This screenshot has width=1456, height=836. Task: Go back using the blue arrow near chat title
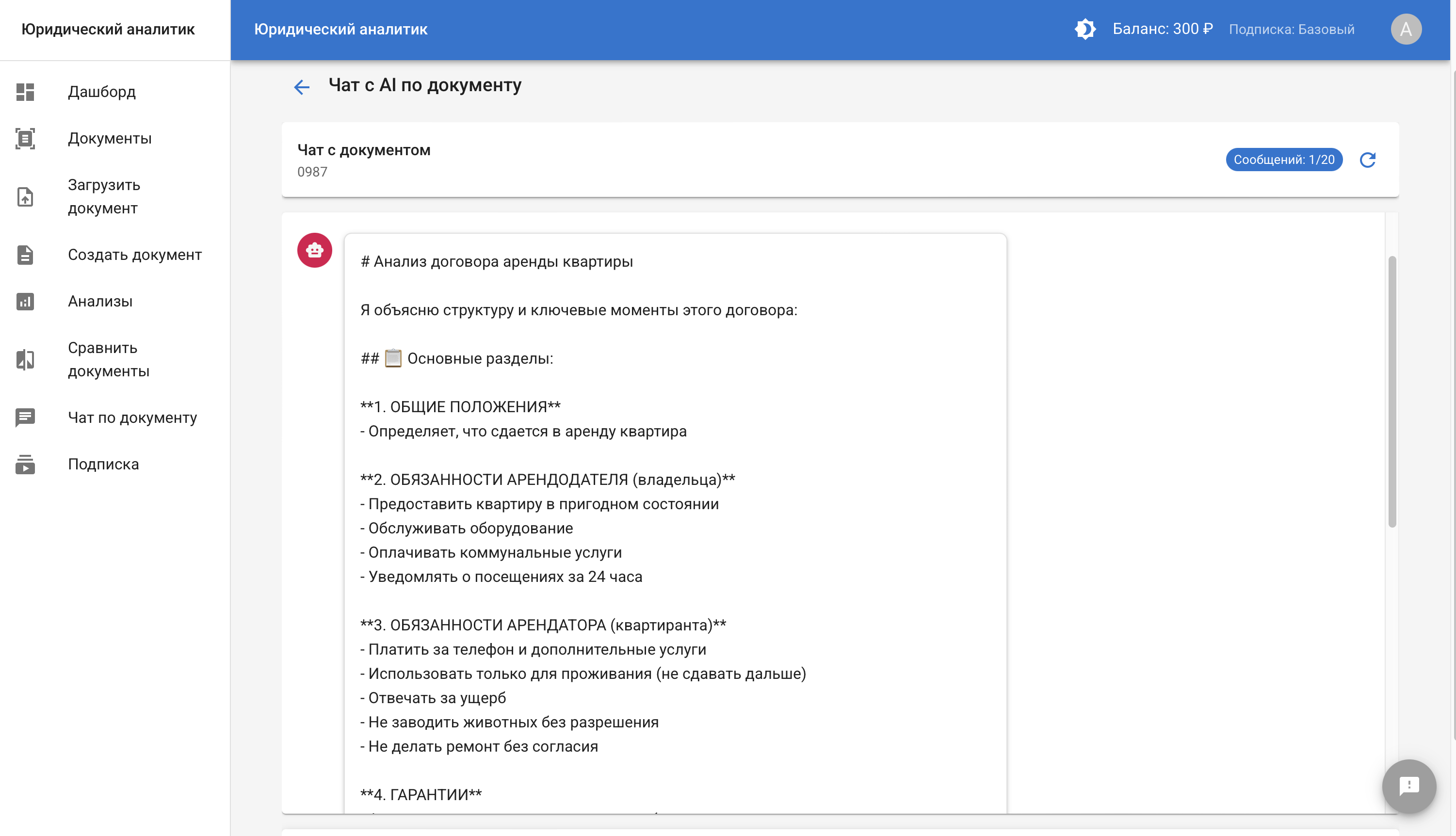tap(301, 86)
